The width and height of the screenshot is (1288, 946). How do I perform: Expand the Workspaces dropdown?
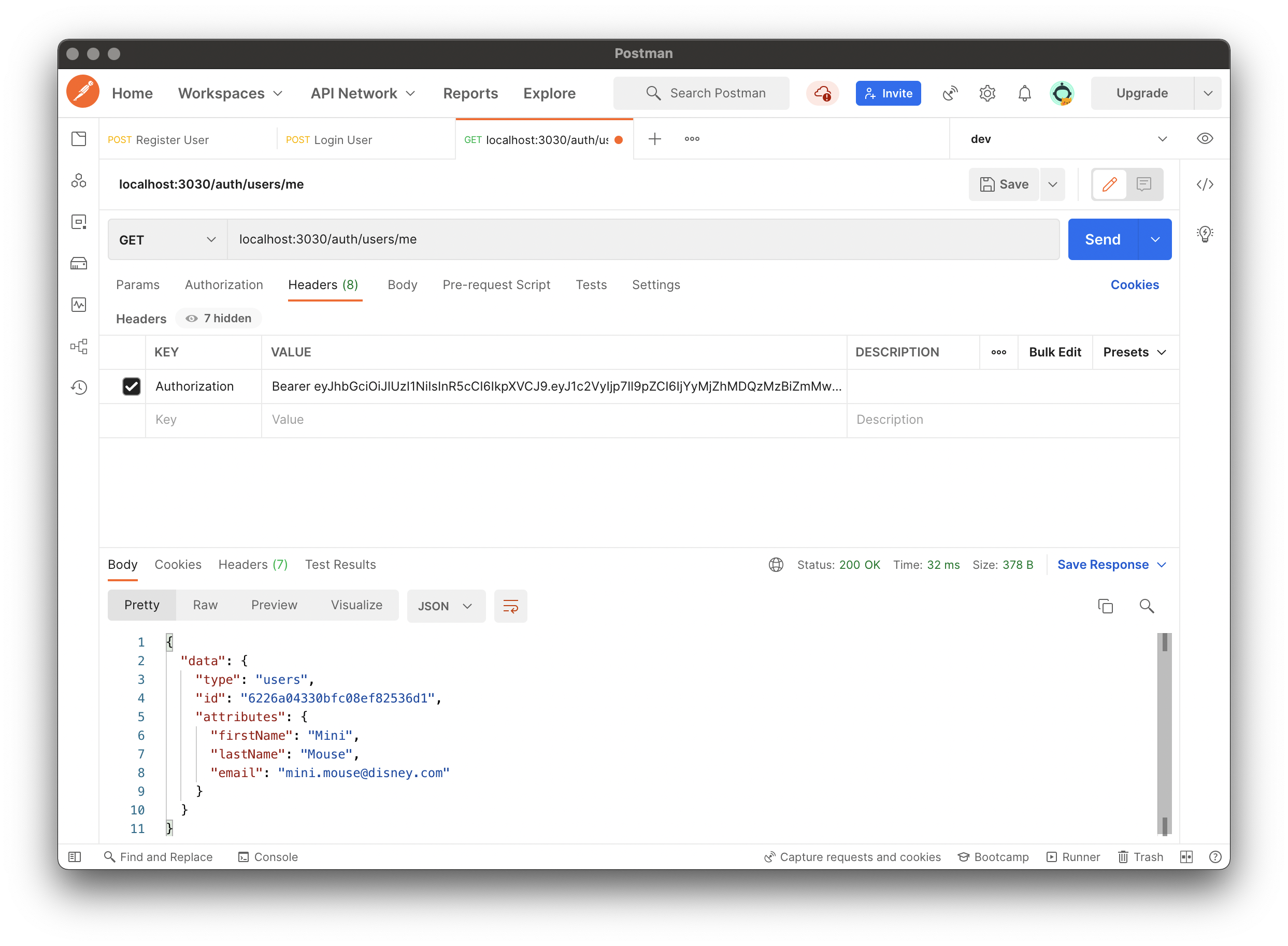(230, 93)
